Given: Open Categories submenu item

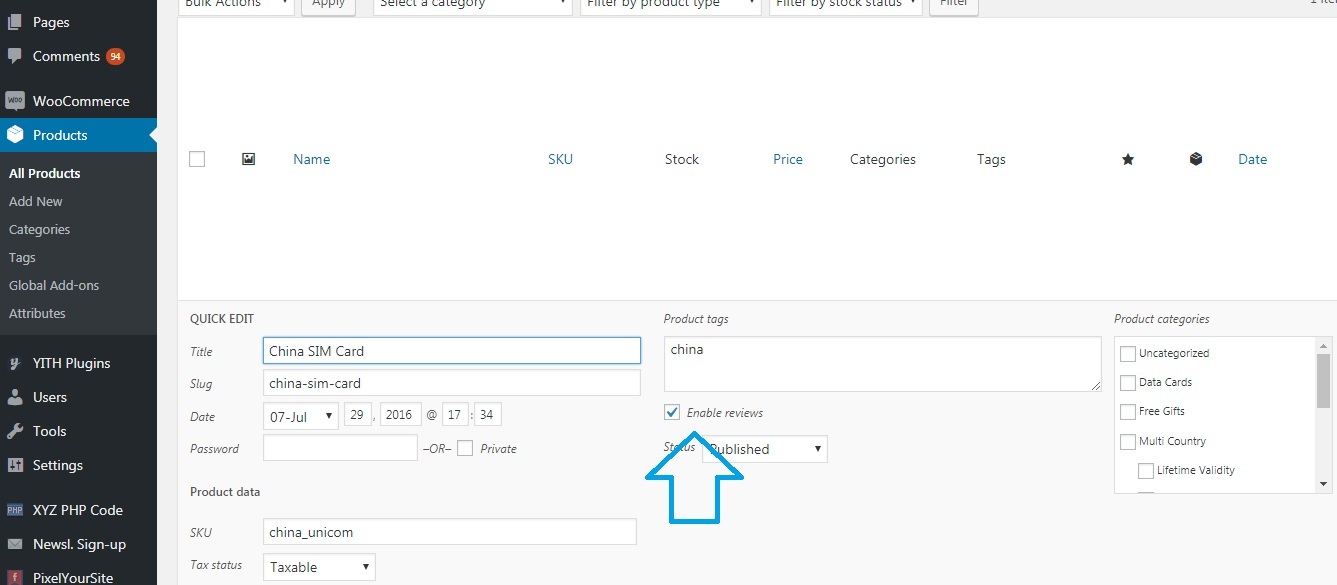Looking at the screenshot, I should [40, 229].
